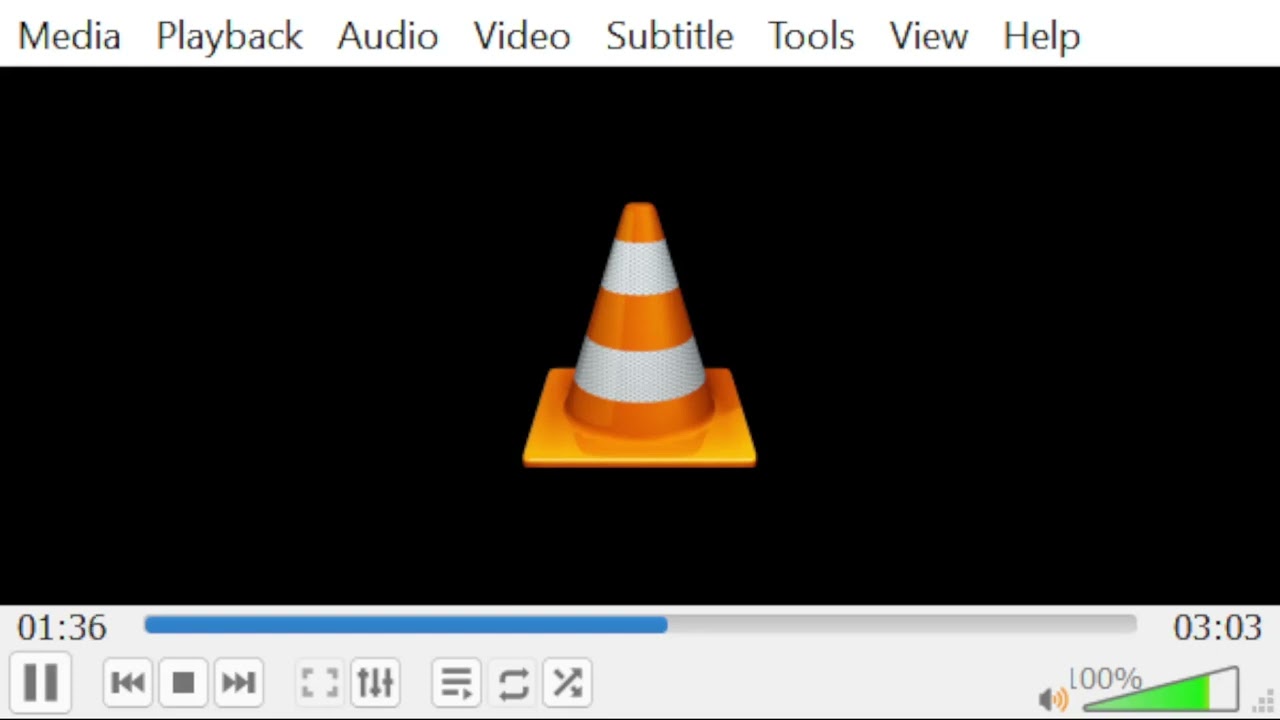Open the Audio menu
The height and width of the screenshot is (720, 1280).
[387, 36]
